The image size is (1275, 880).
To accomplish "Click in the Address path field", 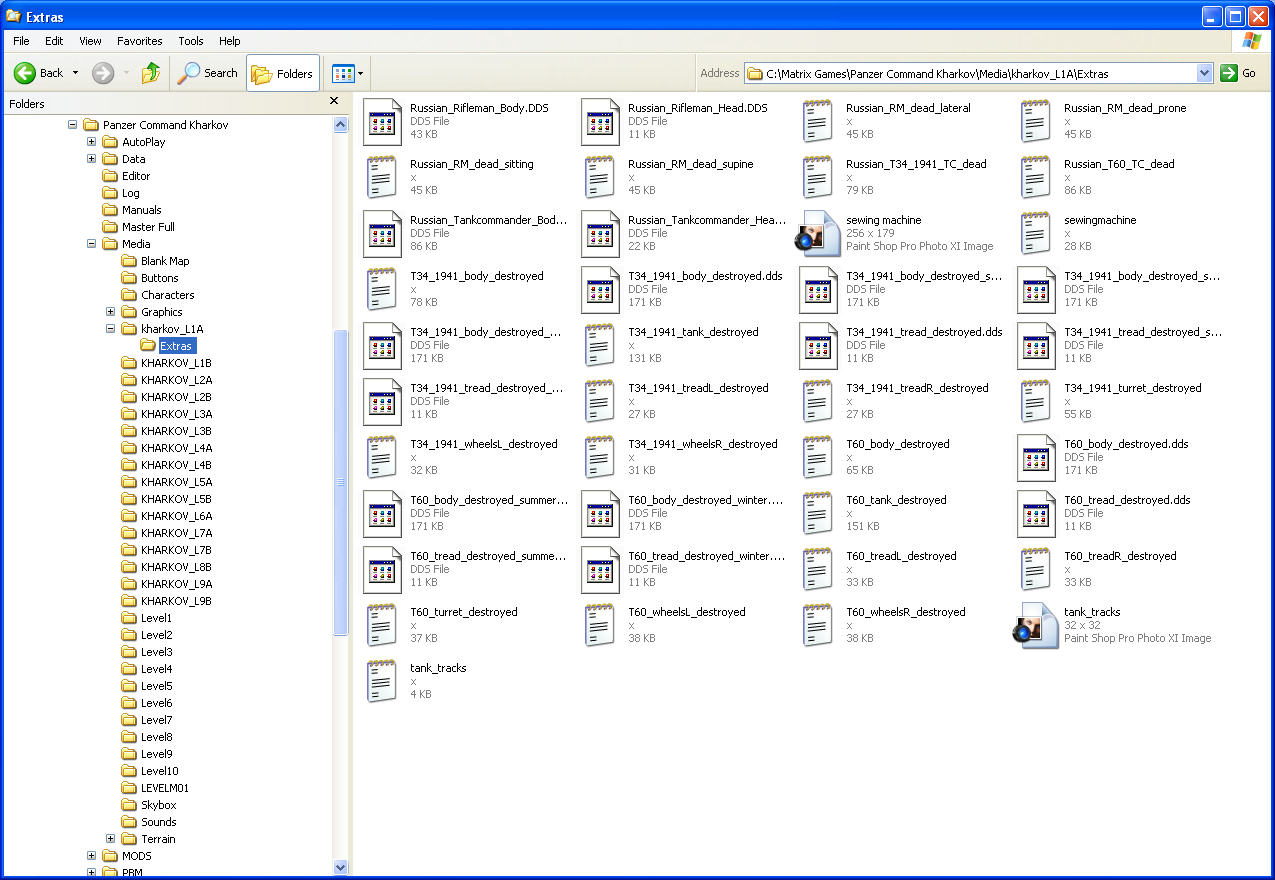I will point(970,73).
